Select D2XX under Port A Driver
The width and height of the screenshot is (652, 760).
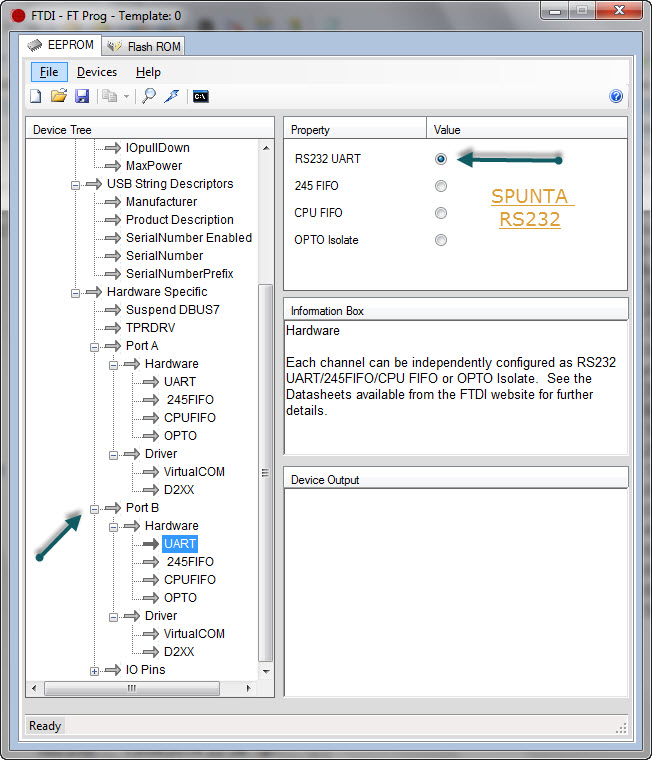179,490
